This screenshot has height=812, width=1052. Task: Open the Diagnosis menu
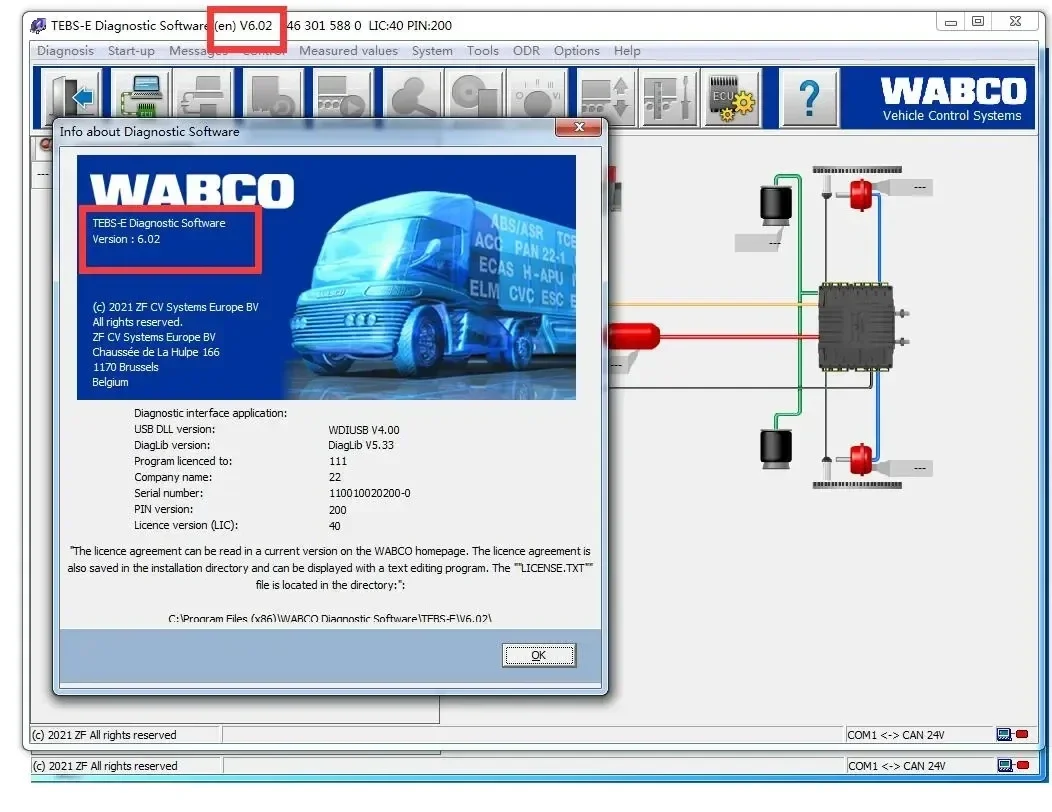tap(65, 51)
